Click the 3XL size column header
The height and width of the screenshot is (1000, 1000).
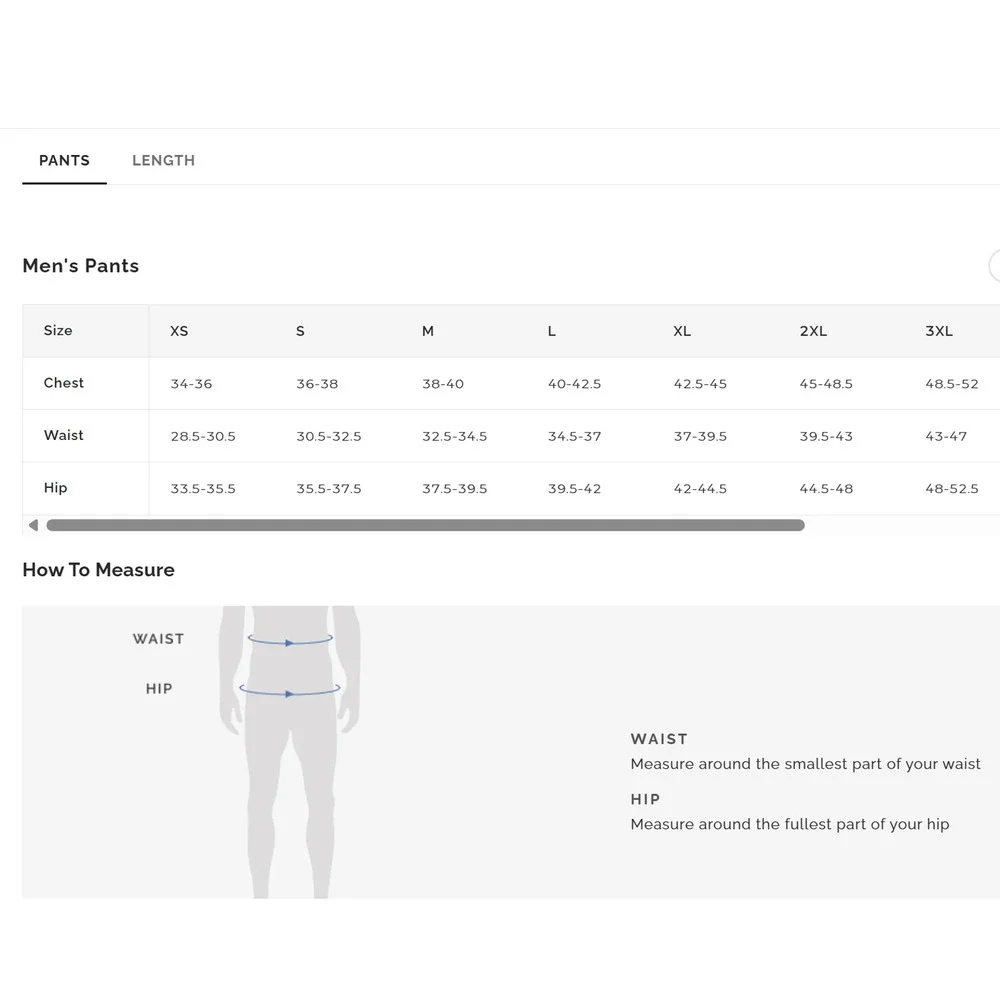pyautogui.click(x=939, y=331)
